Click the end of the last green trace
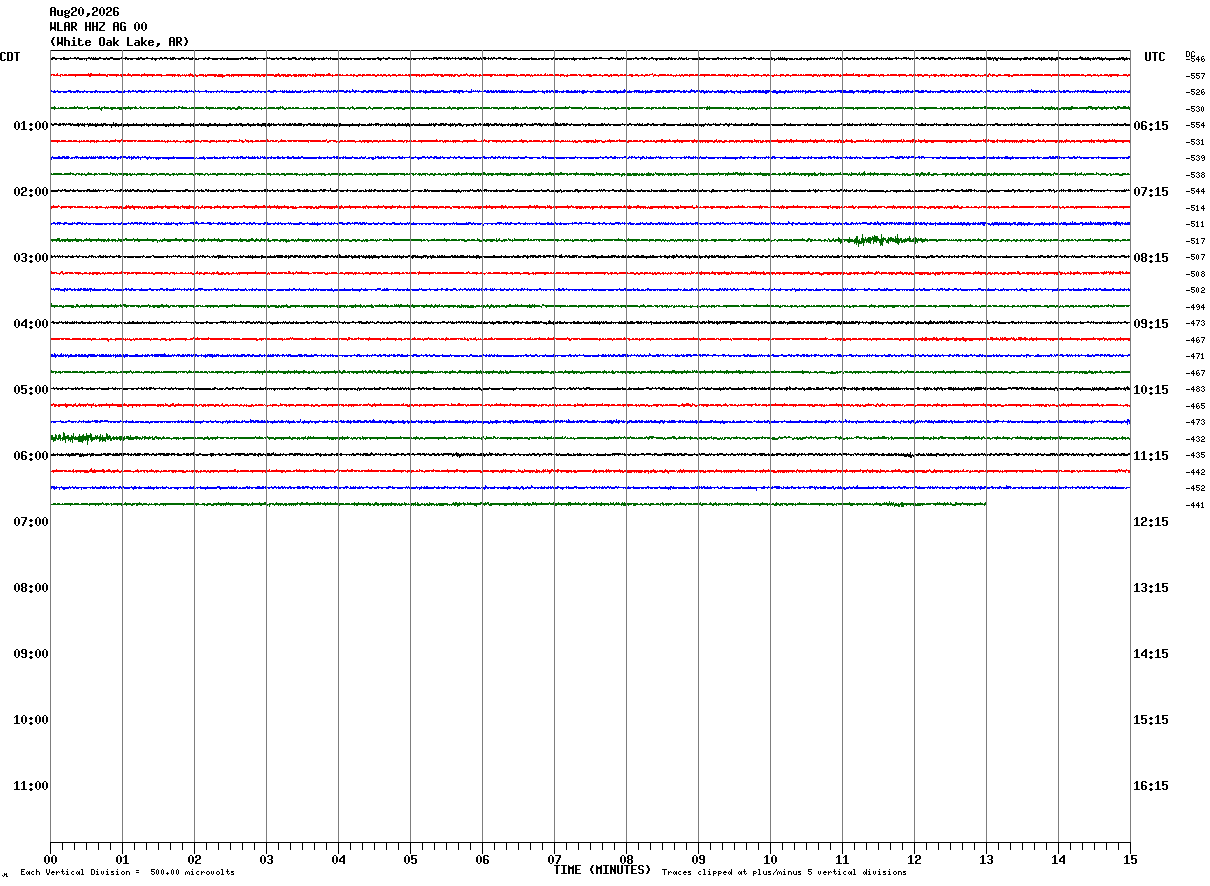This screenshot has height=886, width=1210. tap(984, 504)
